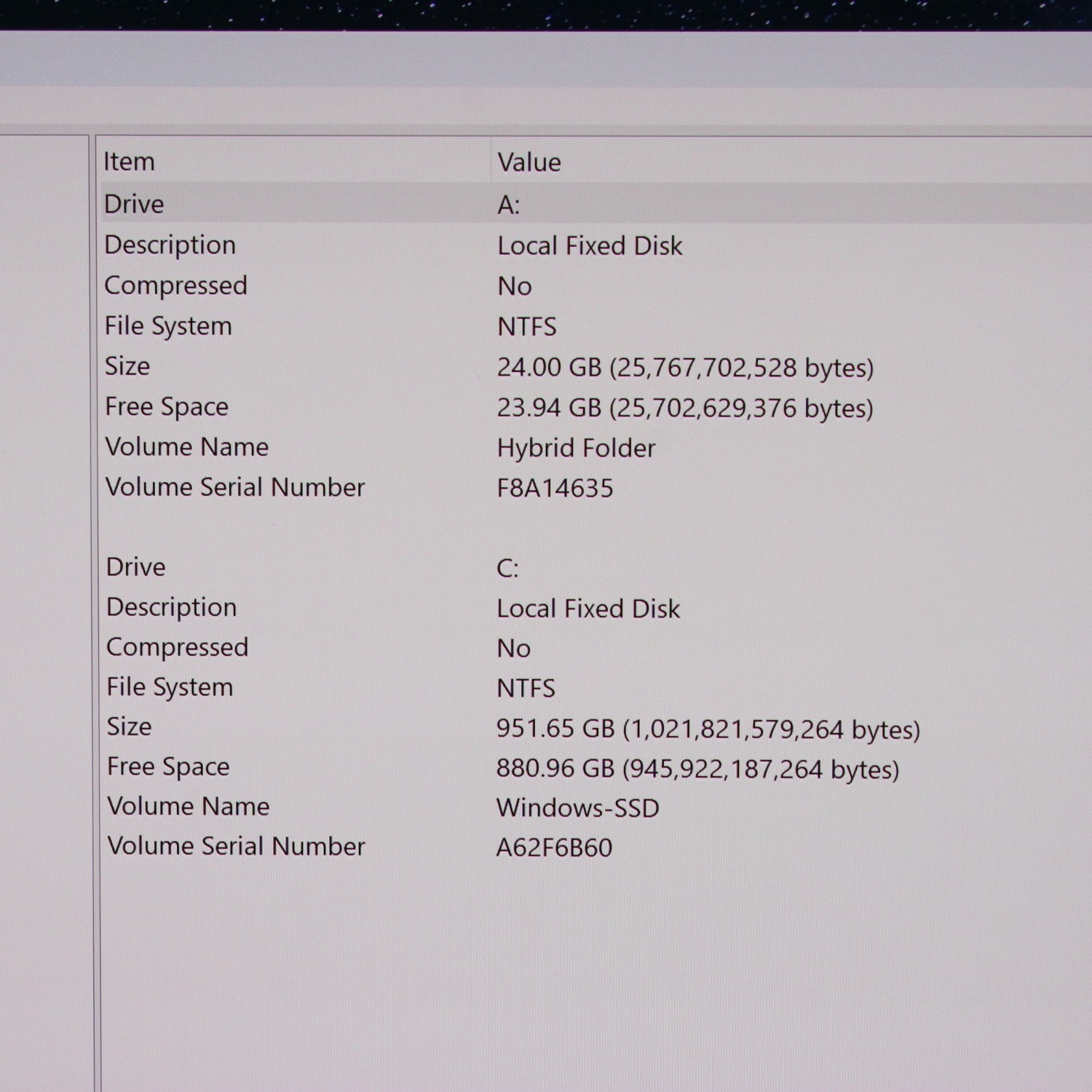Click the first Local Fixed Disk description
Viewport: 1092px width, 1092px height.
(590, 246)
